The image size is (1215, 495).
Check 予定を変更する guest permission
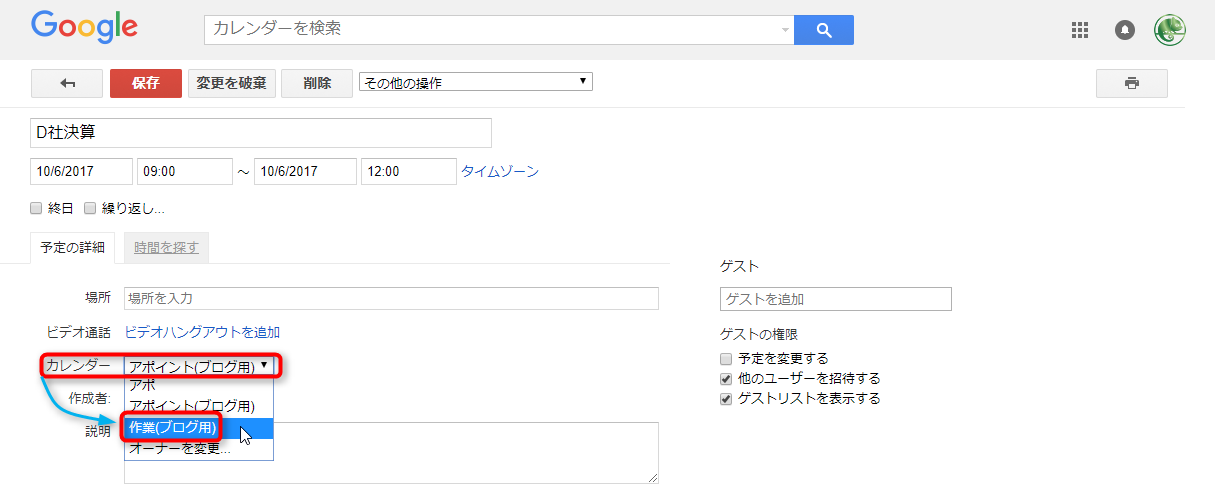tap(726, 358)
